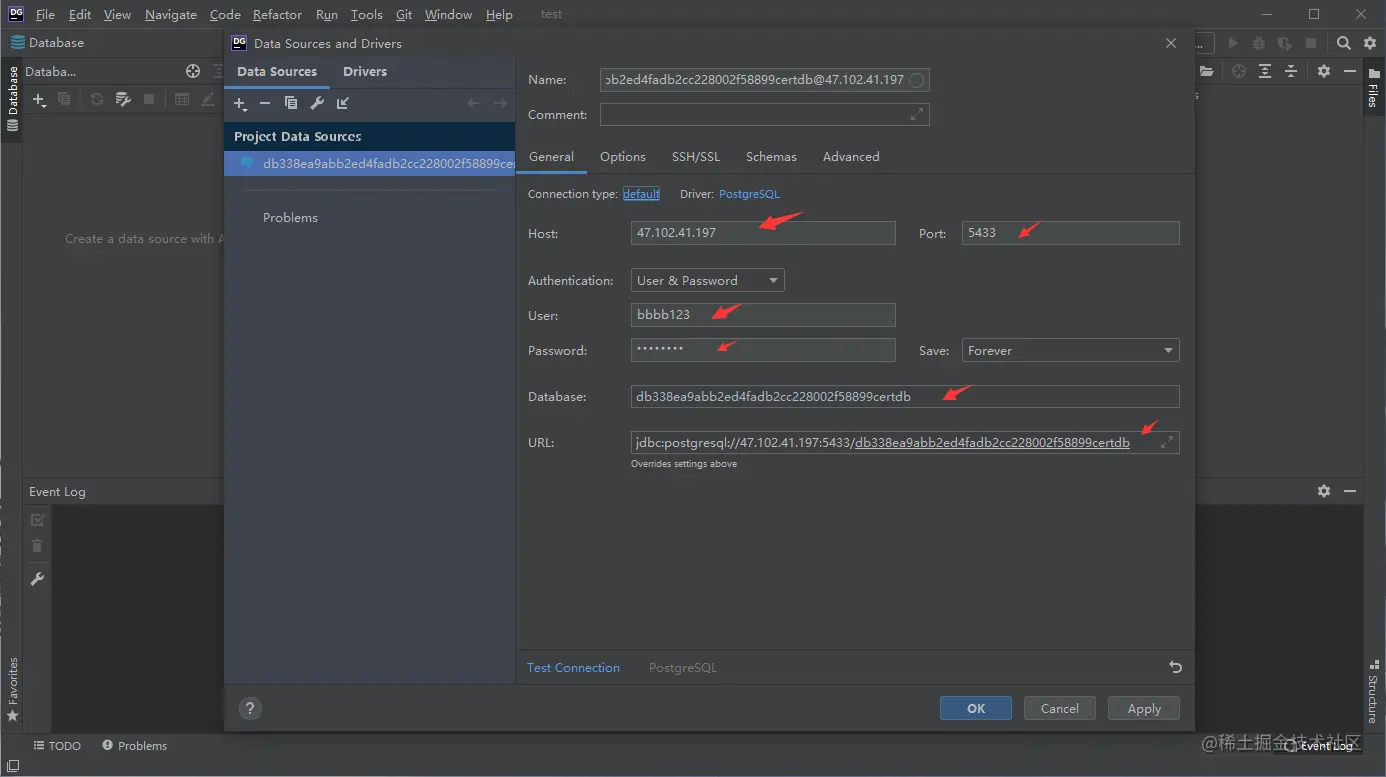Open the PostgreSQL driver link dropdown
Image resolution: width=1386 pixels, height=777 pixels.
coord(749,194)
